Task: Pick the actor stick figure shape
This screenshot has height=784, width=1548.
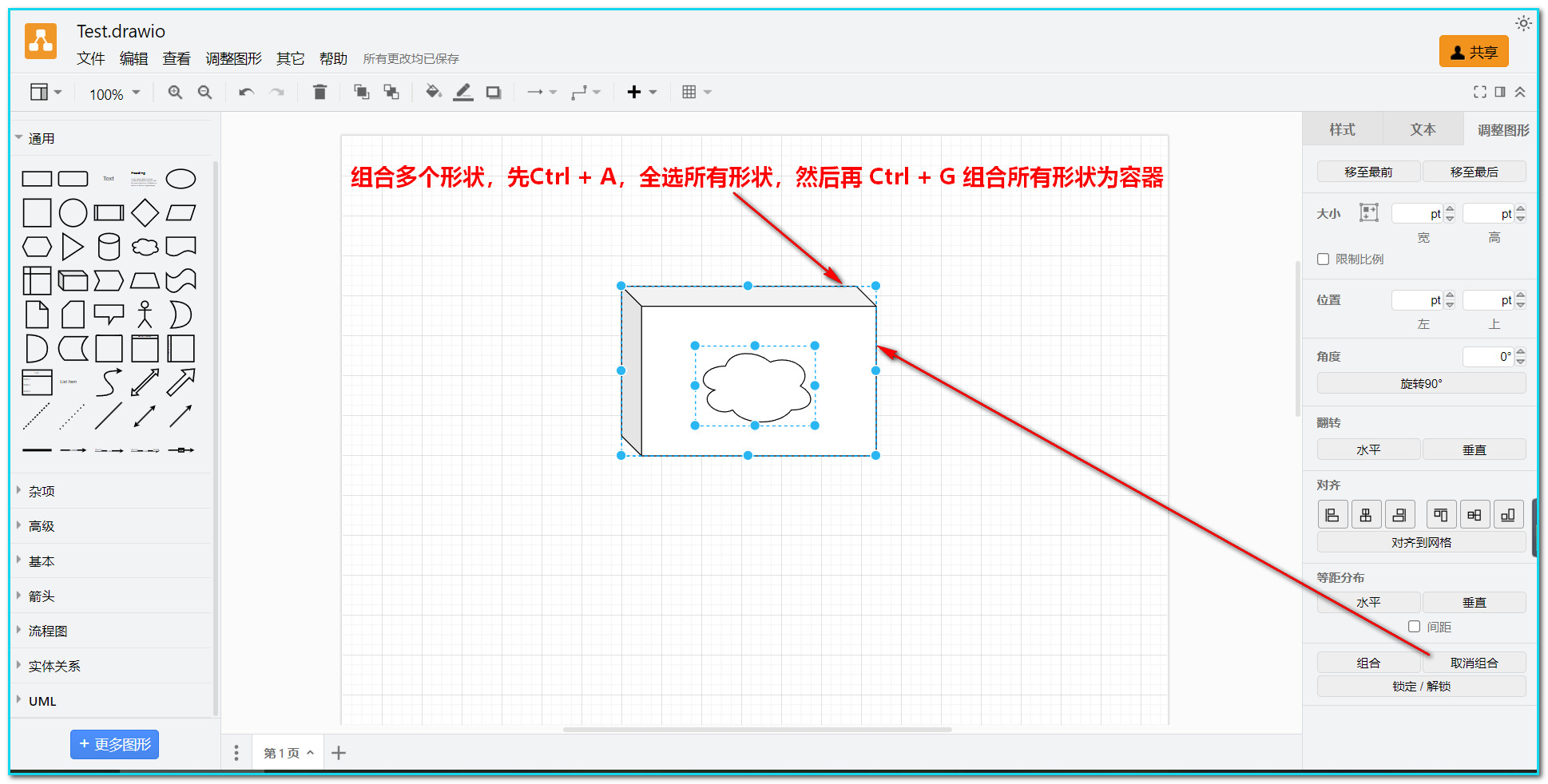Action: [145, 315]
